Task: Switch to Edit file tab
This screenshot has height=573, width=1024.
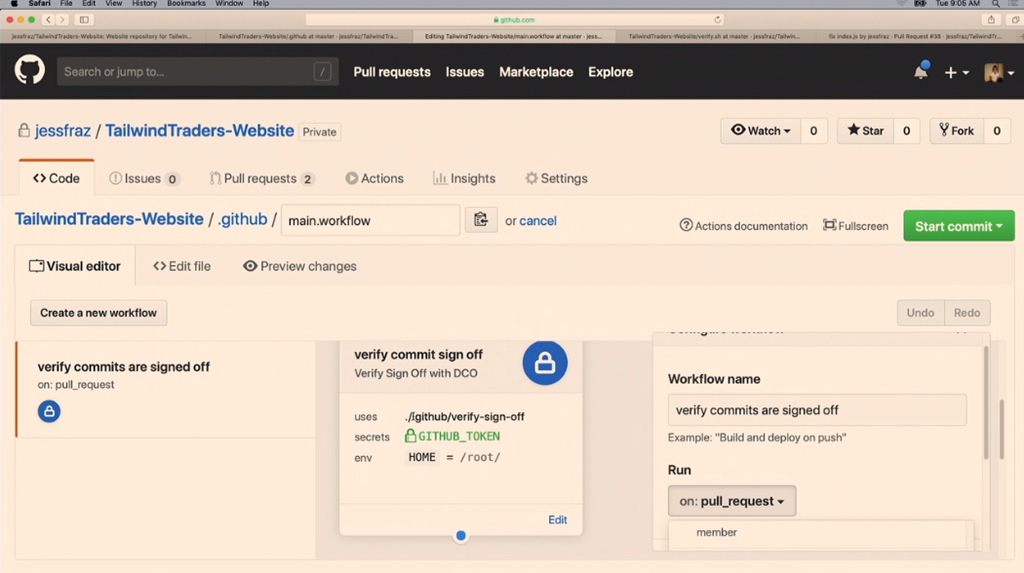Action: click(x=182, y=266)
